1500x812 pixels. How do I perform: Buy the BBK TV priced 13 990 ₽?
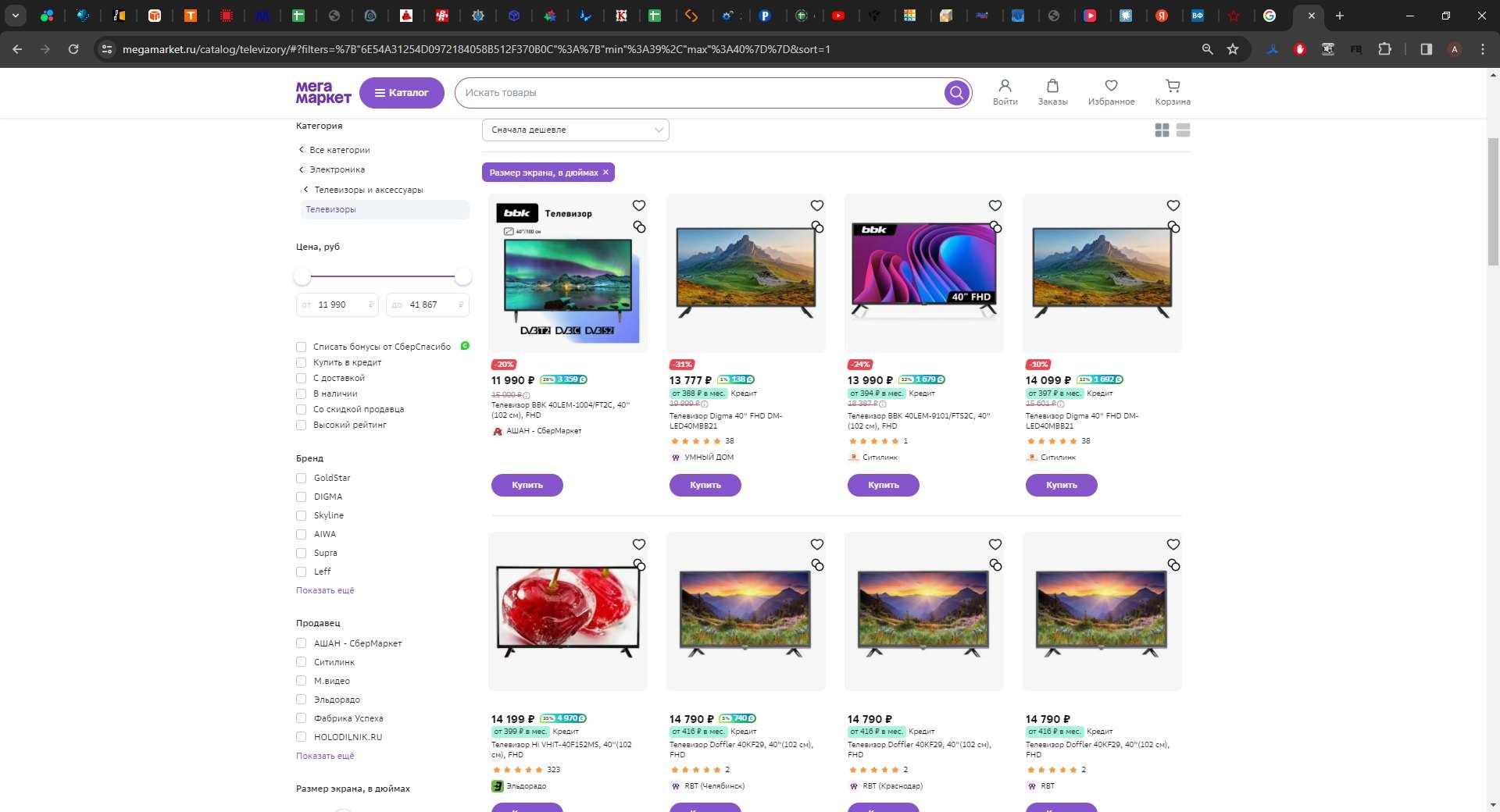coord(884,485)
